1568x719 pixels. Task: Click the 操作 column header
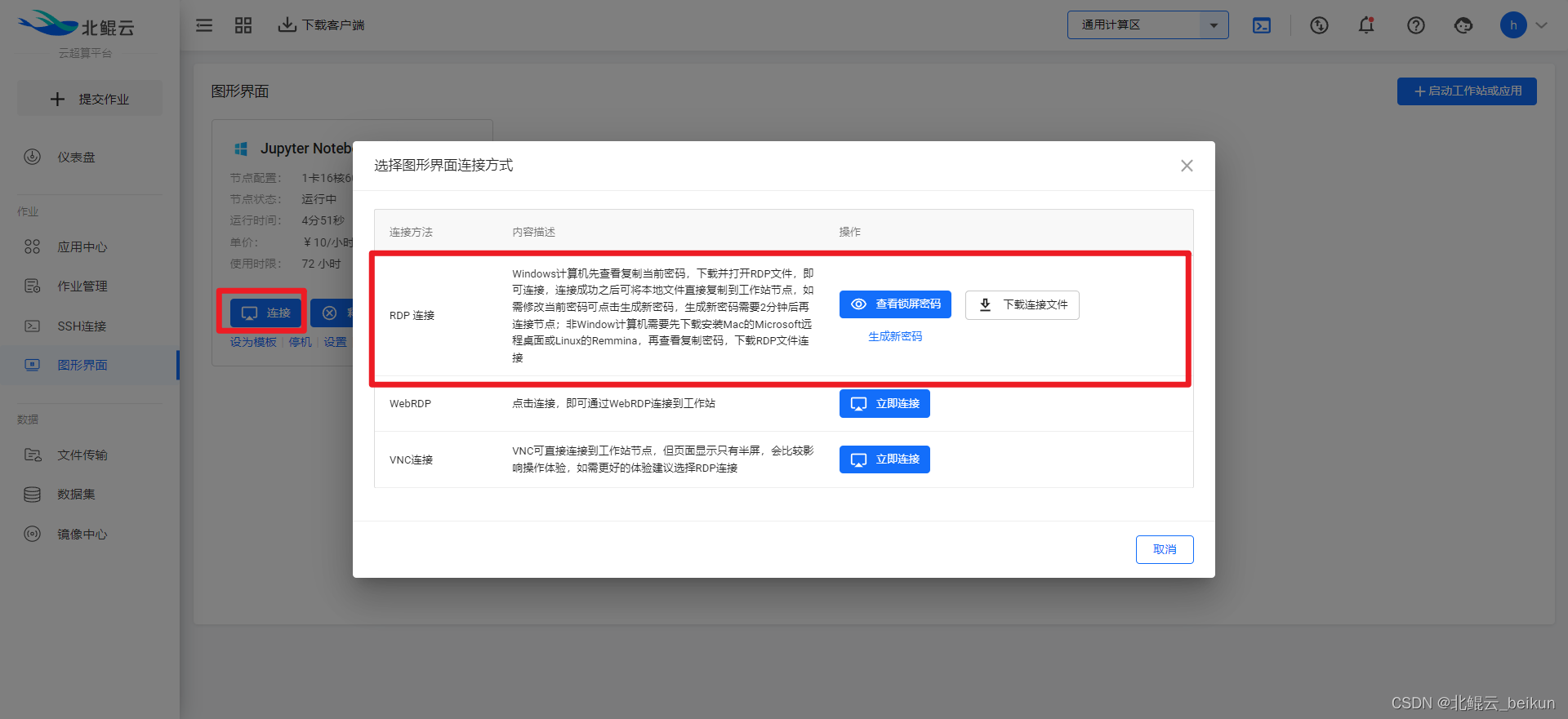coord(849,232)
